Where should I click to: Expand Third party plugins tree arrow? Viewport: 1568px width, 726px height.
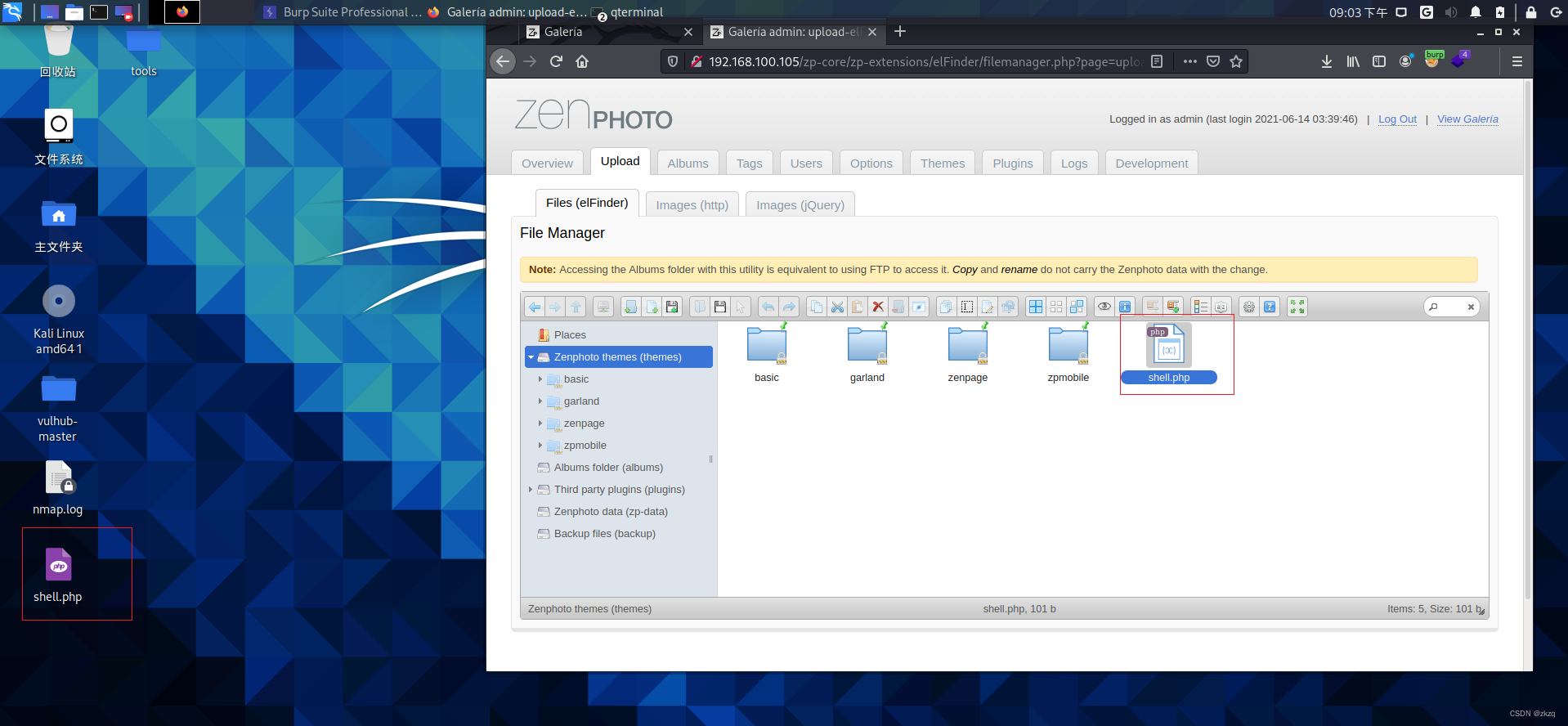pyautogui.click(x=531, y=490)
